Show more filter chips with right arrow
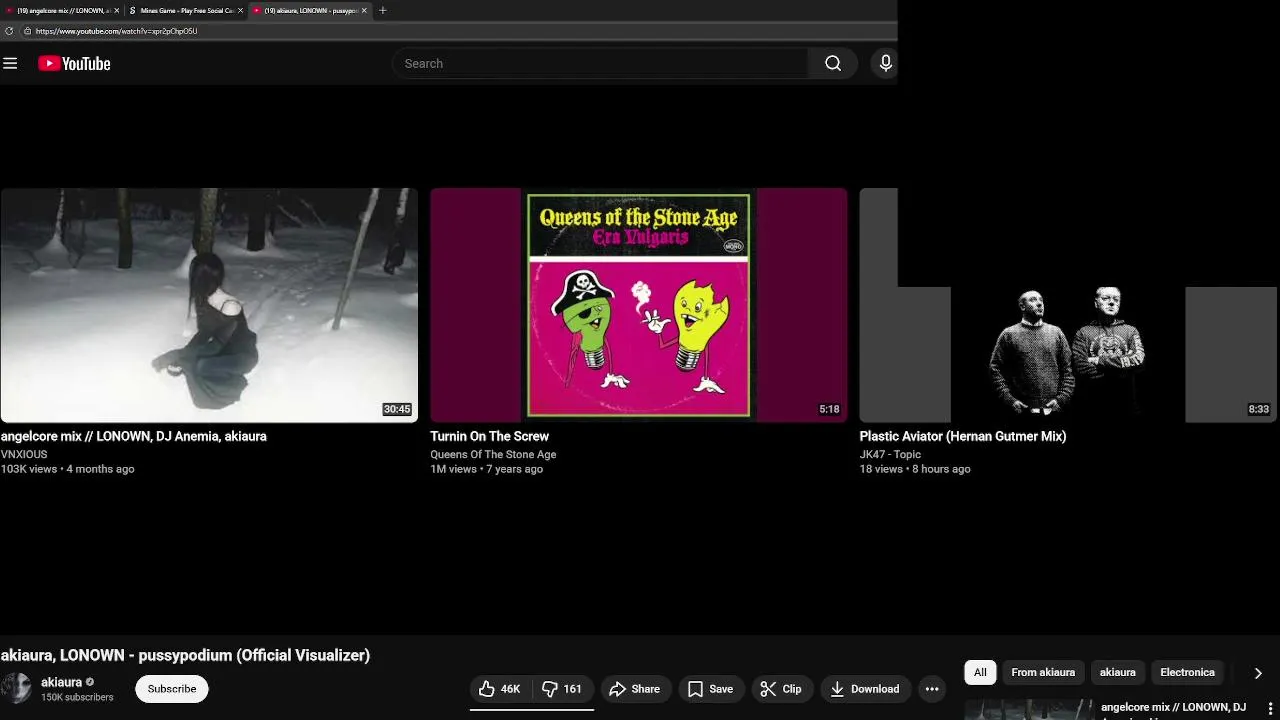Screen dimensions: 1280x720 click(x=1258, y=673)
